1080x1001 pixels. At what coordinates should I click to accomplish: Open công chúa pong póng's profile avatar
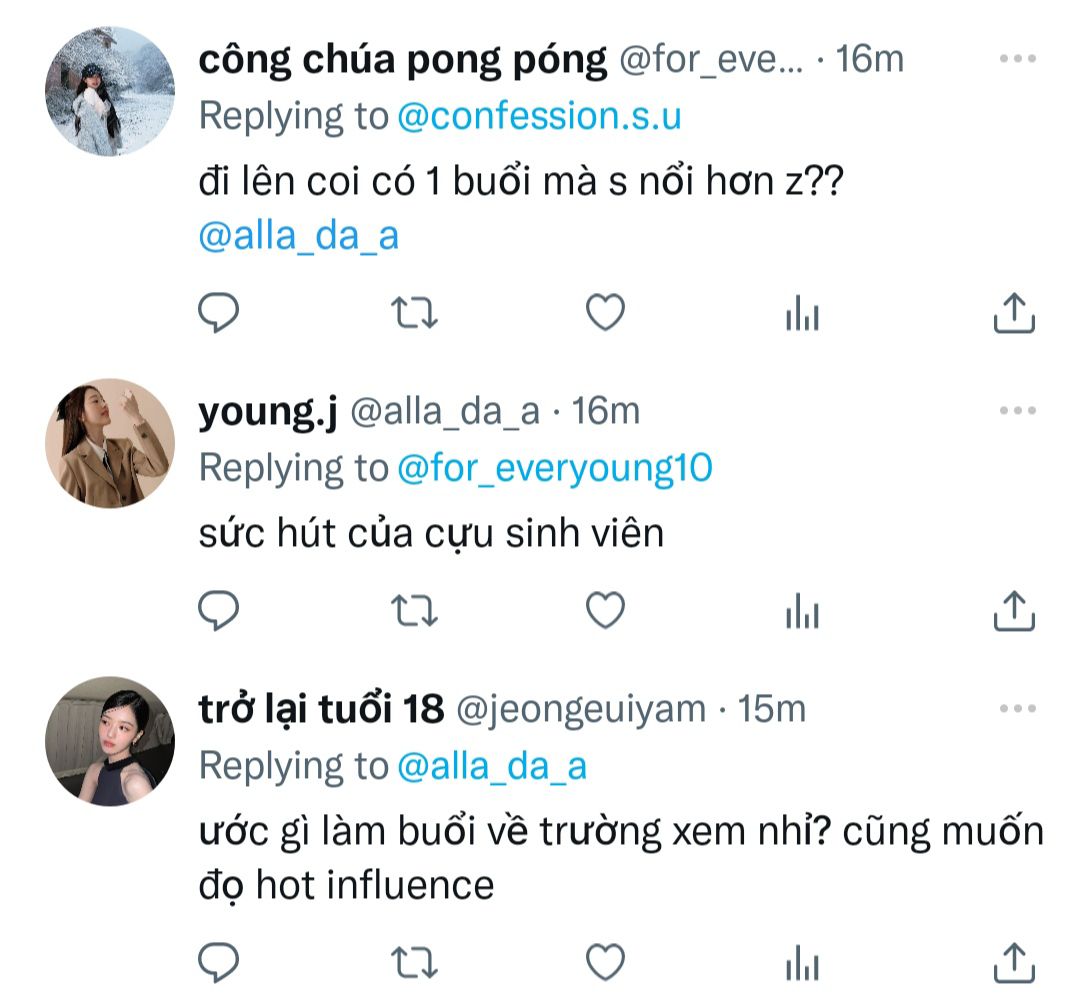[x=110, y=91]
